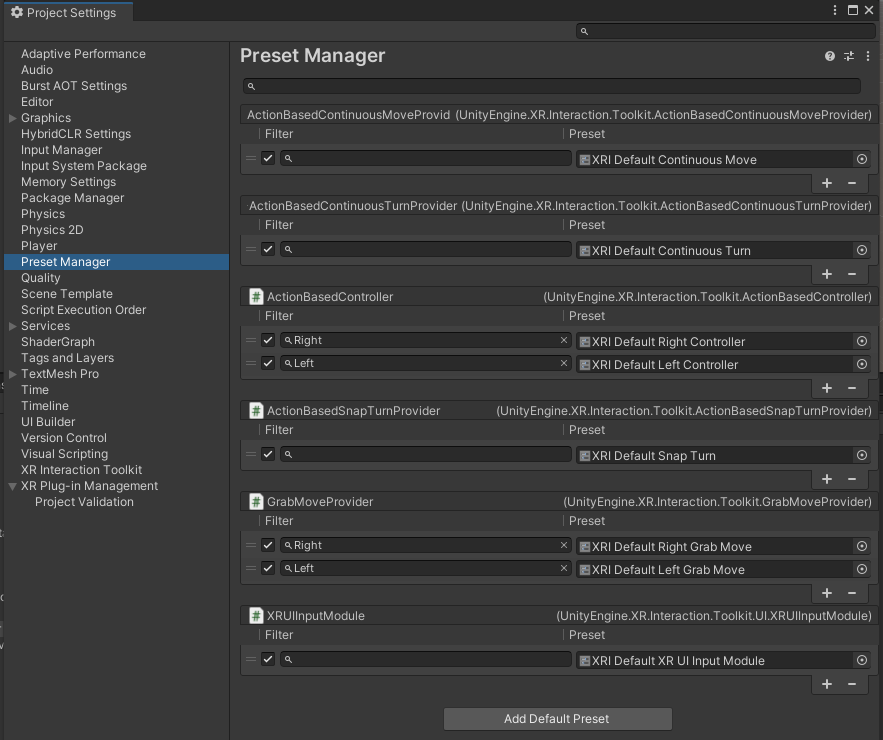Open the Preset Manager three-dot options menu
This screenshot has height=740, width=883.
point(867,56)
